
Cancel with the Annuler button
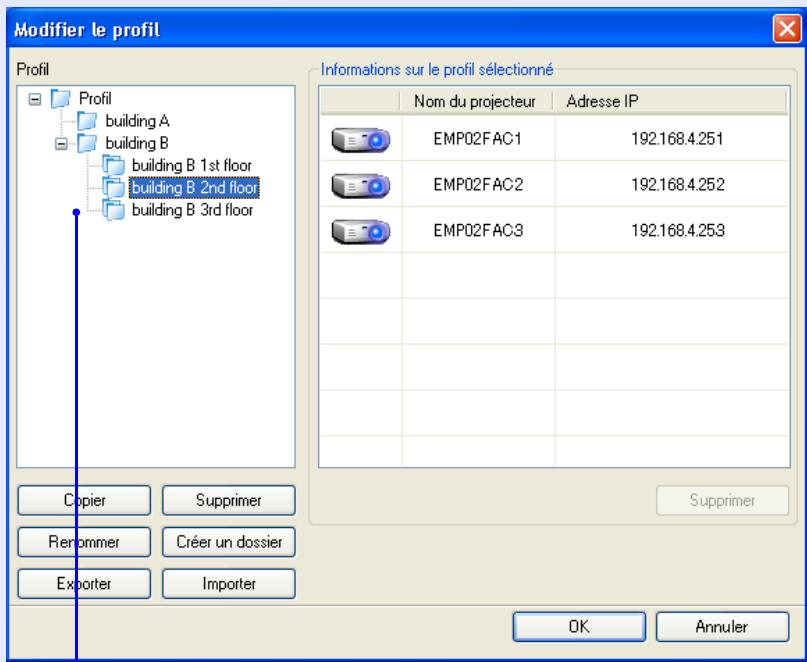pyautogui.click(x=722, y=626)
